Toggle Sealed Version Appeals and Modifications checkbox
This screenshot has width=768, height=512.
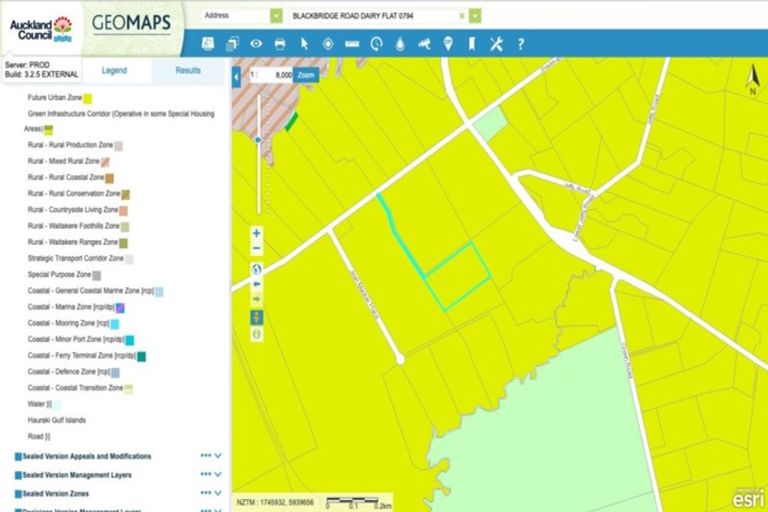[18, 456]
